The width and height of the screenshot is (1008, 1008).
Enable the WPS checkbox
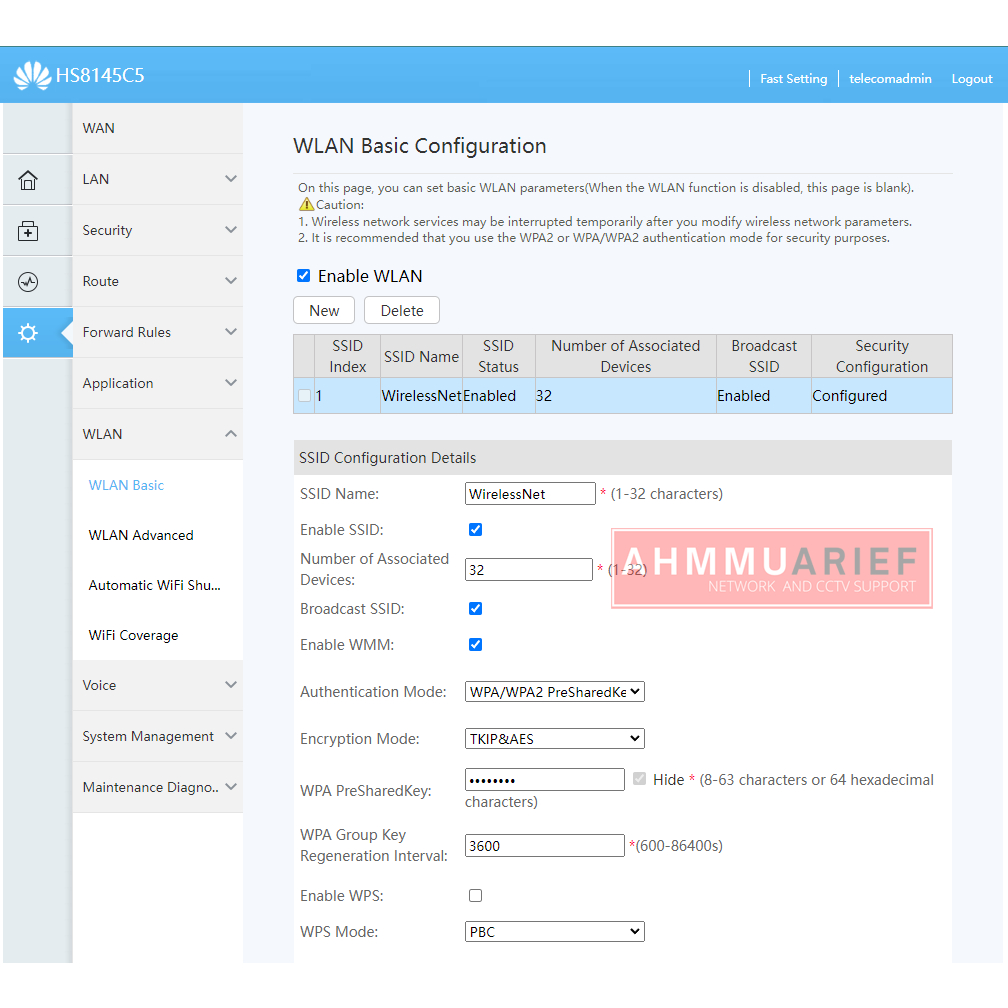[475, 896]
